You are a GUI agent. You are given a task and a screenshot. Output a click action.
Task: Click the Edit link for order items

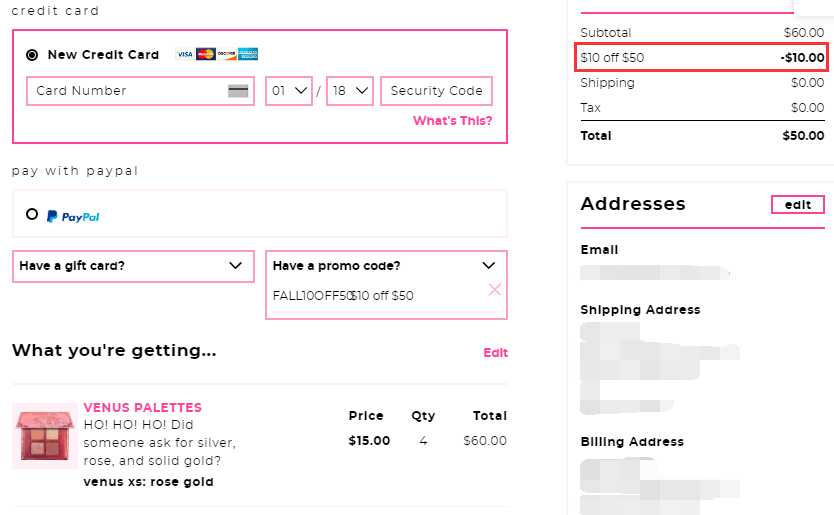pyautogui.click(x=496, y=353)
